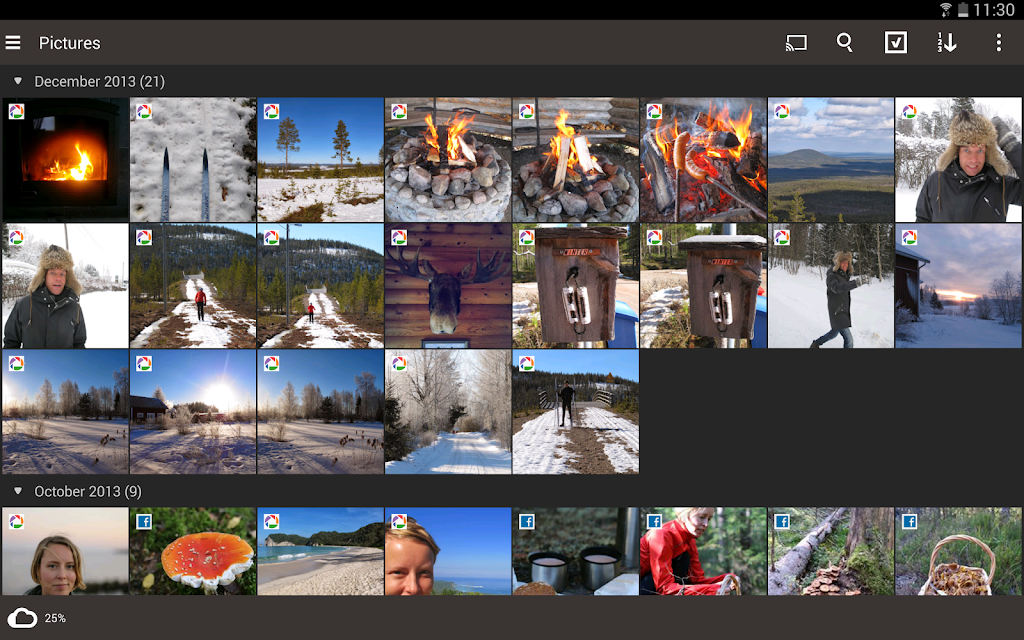The image size is (1024, 640).
Task: Tap Facebook badge on the red mushroom photo
Action: [144, 522]
